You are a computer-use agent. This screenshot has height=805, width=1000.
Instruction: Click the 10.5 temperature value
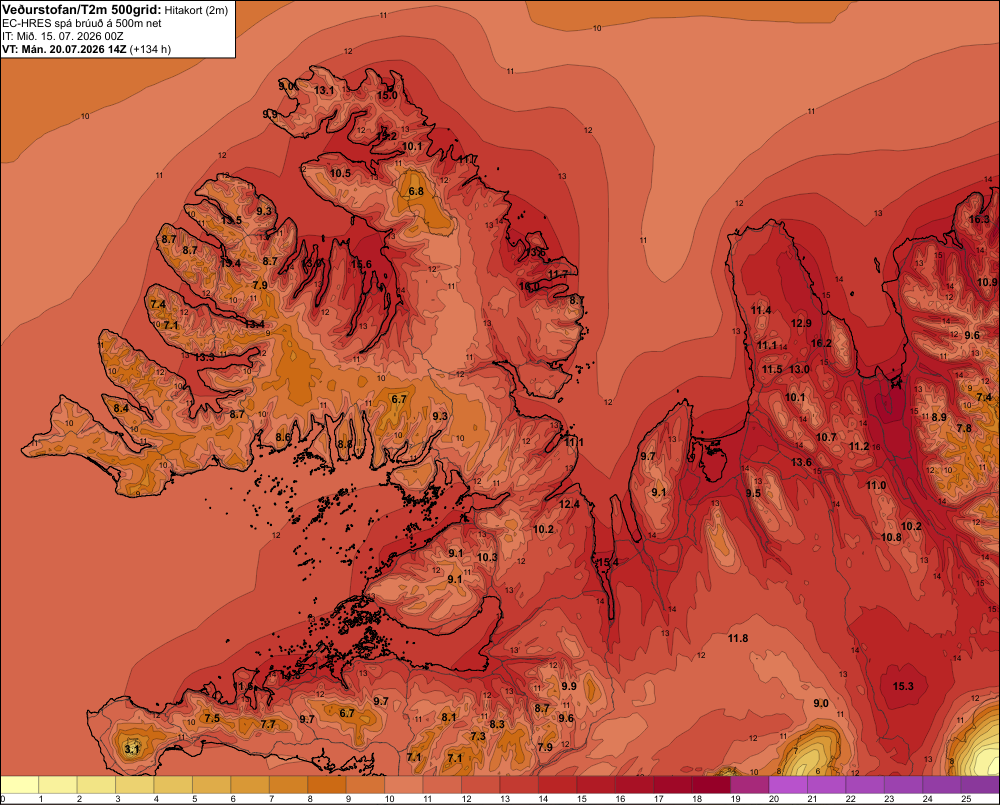[x=341, y=173]
